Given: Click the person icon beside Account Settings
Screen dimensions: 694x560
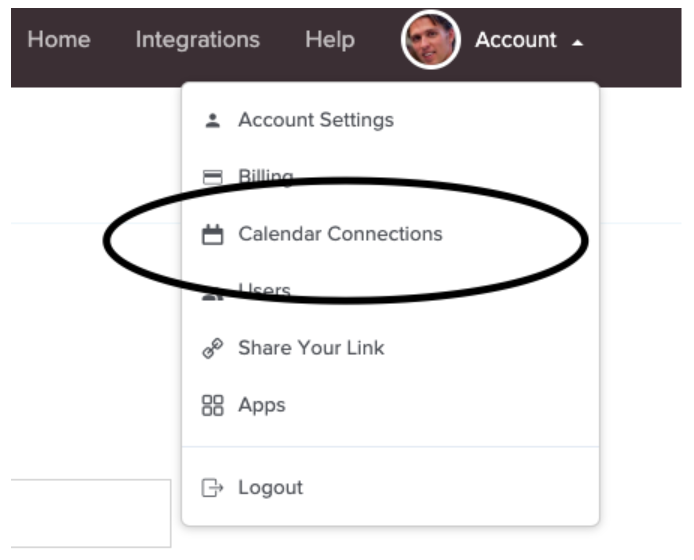Looking at the screenshot, I should click(212, 120).
